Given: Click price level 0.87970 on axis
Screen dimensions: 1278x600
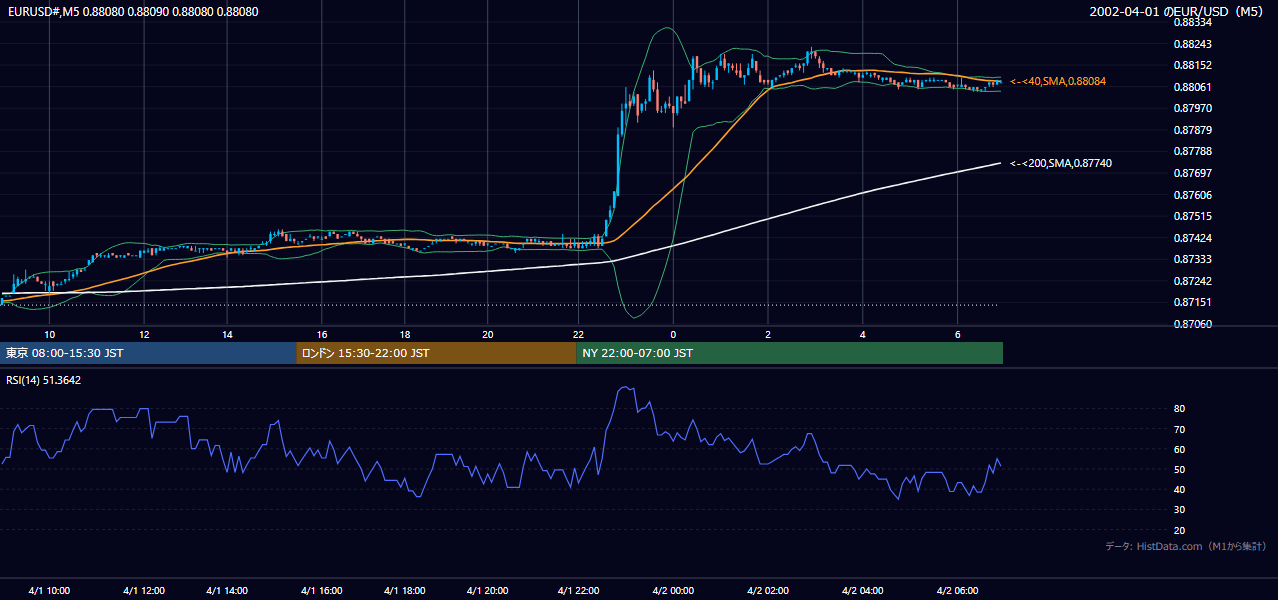Looking at the screenshot, I should coord(1192,108).
